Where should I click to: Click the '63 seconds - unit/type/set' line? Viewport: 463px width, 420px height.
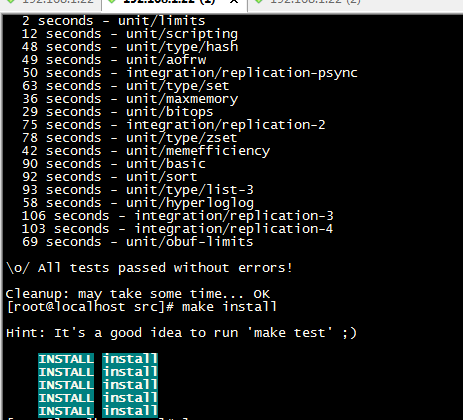(126, 86)
